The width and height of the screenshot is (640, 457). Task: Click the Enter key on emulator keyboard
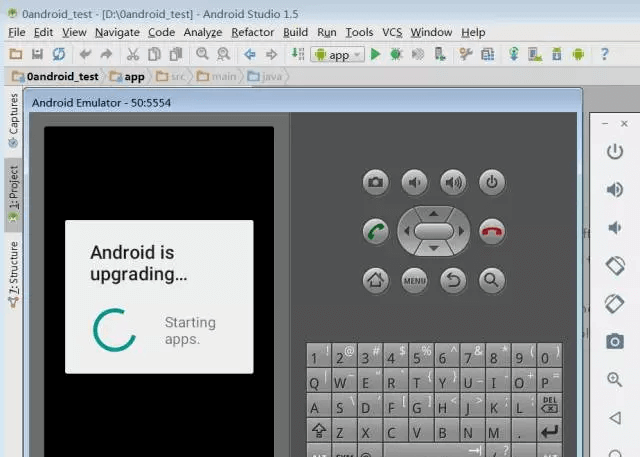tap(550, 430)
